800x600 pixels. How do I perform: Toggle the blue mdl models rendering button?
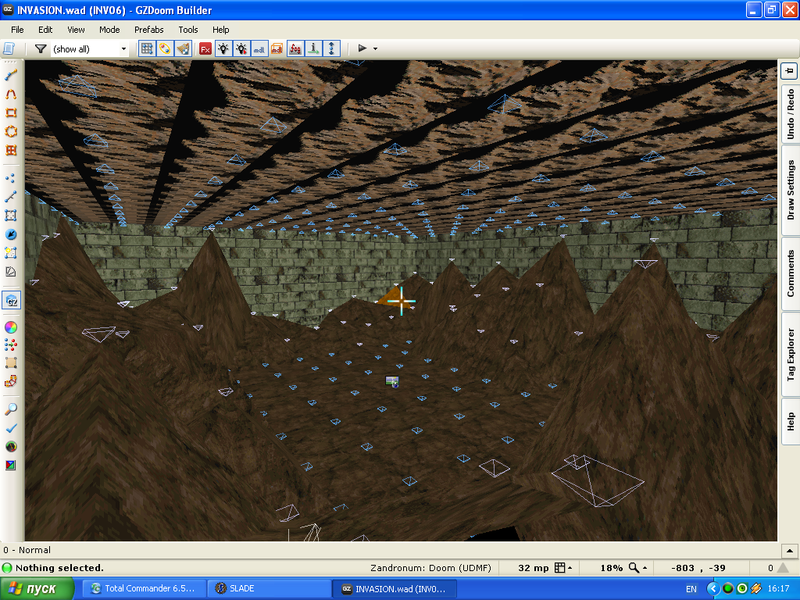[x=259, y=49]
